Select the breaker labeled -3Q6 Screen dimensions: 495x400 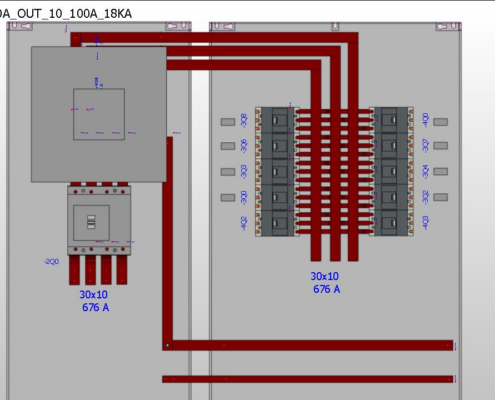(277, 146)
